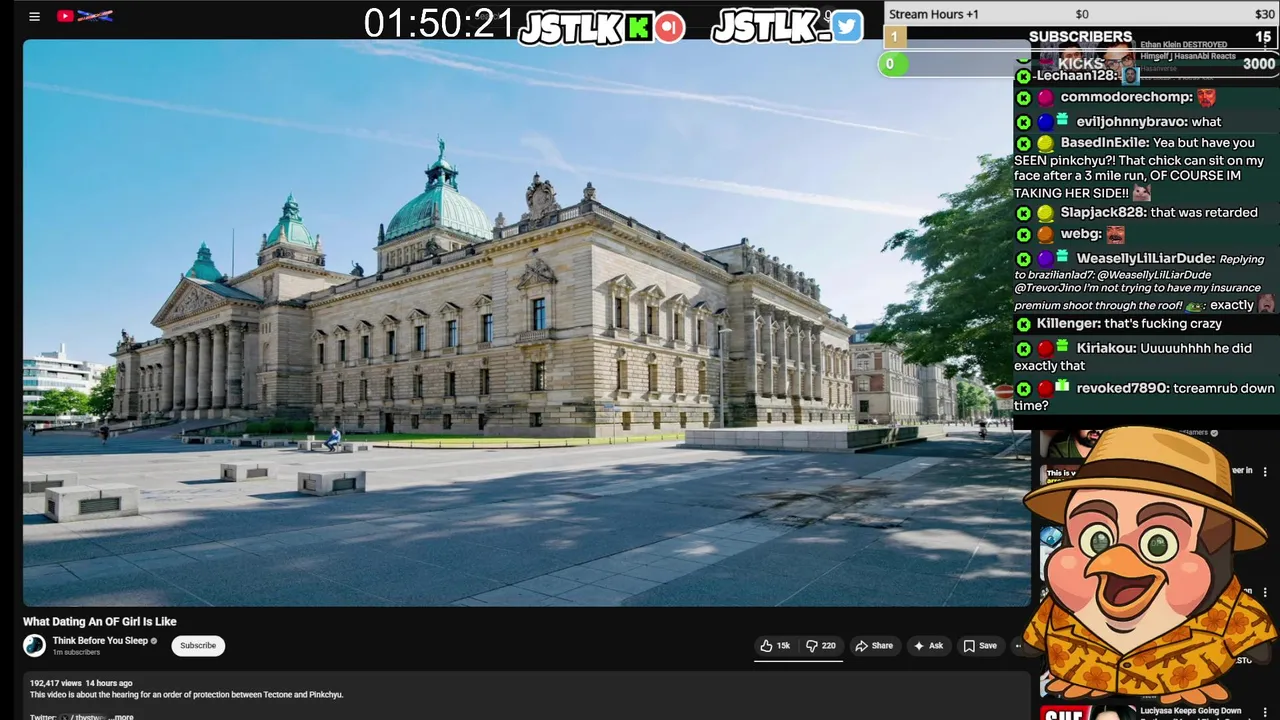The width and height of the screenshot is (1280, 720).
Task: Open the more actions ellipsis beside Save
Action: click(1019, 646)
